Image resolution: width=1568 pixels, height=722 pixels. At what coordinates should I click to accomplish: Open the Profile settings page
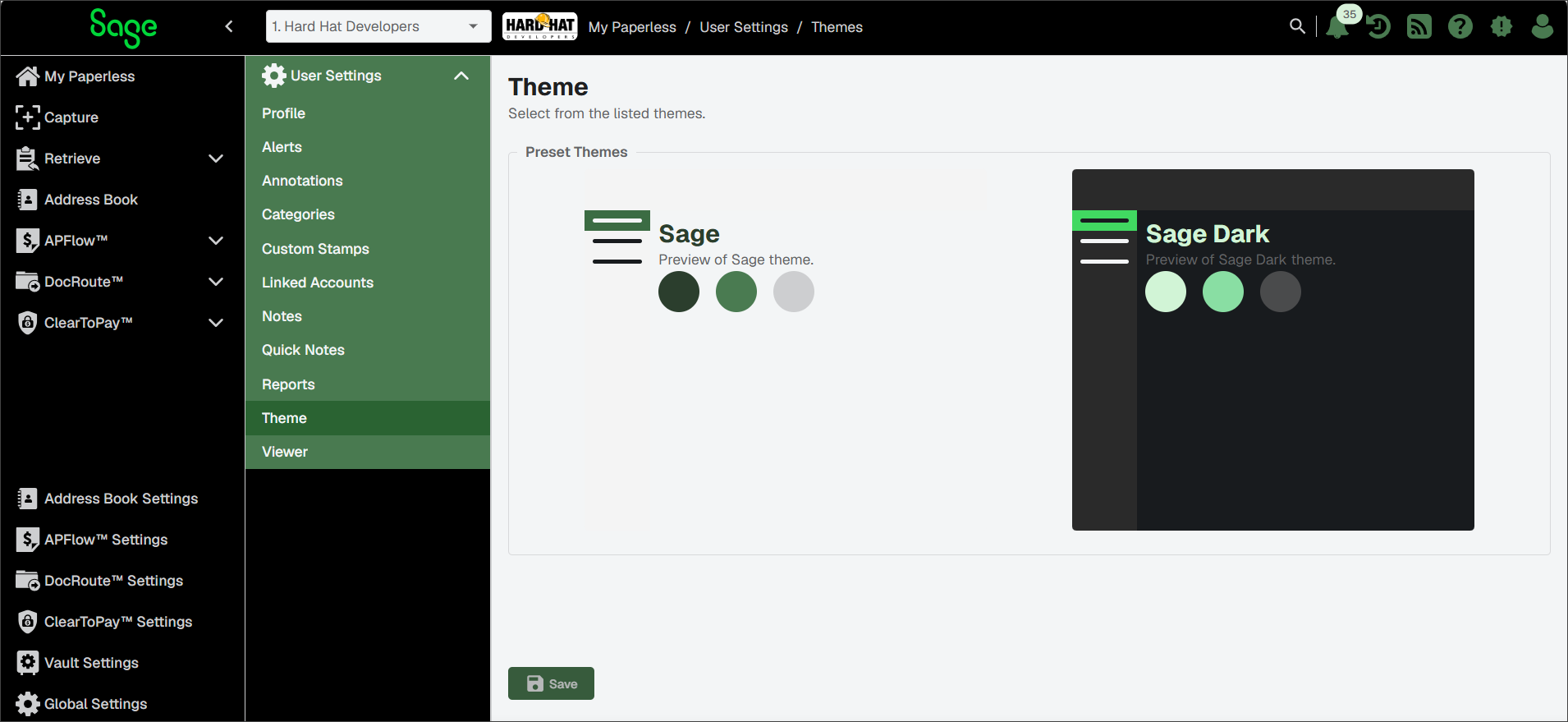(x=368, y=113)
